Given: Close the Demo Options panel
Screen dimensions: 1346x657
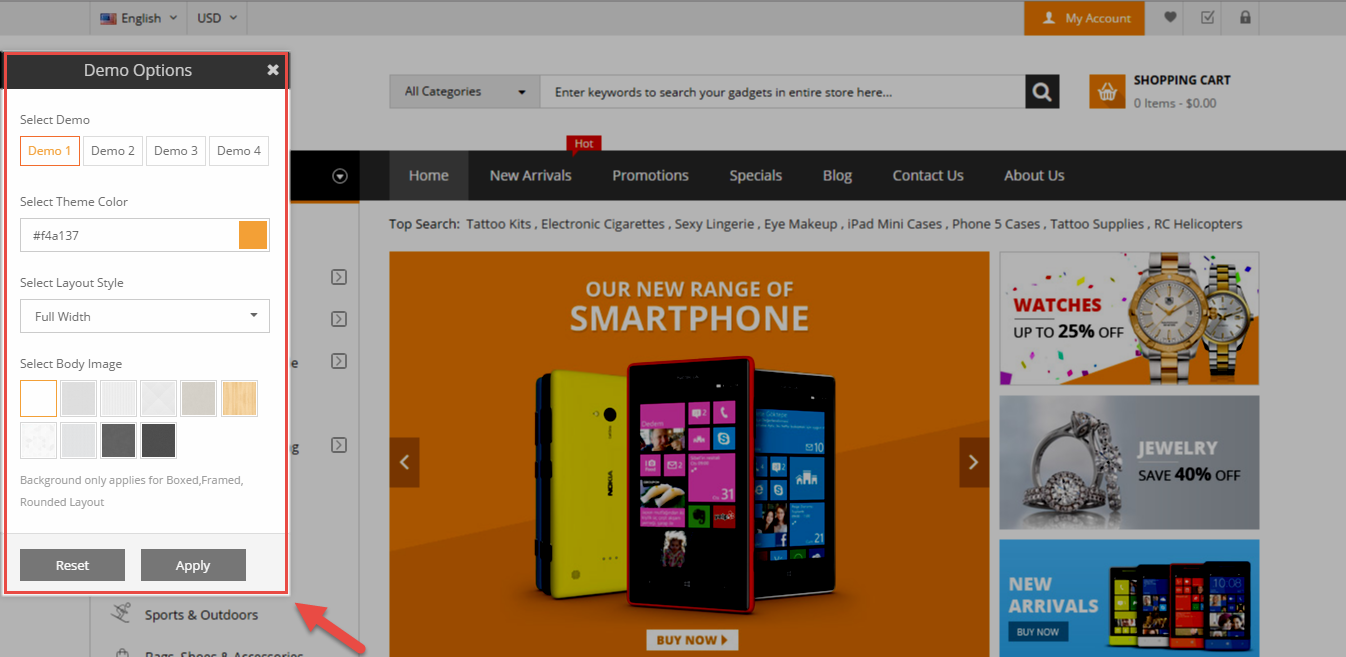Looking at the screenshot, I should [272, 70].
